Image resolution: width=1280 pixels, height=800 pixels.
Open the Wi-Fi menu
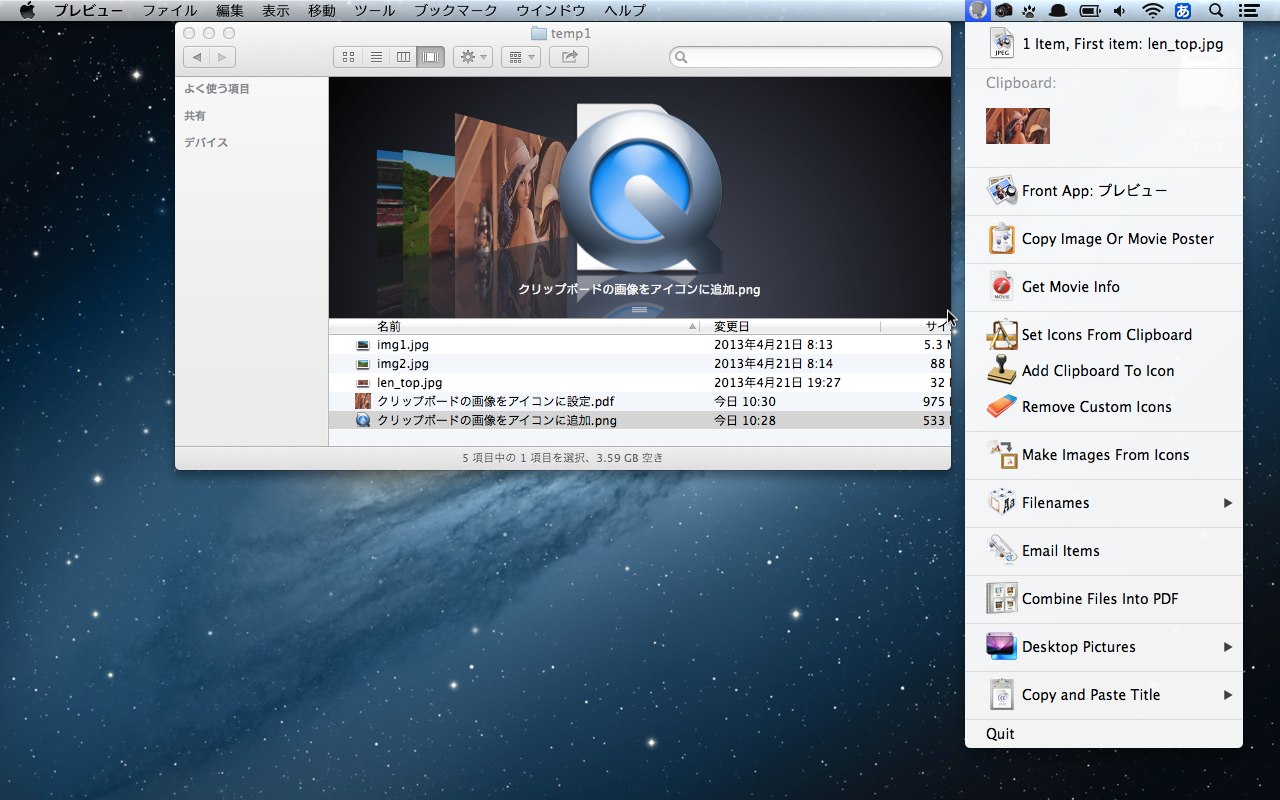click(x=1153, y=11)
